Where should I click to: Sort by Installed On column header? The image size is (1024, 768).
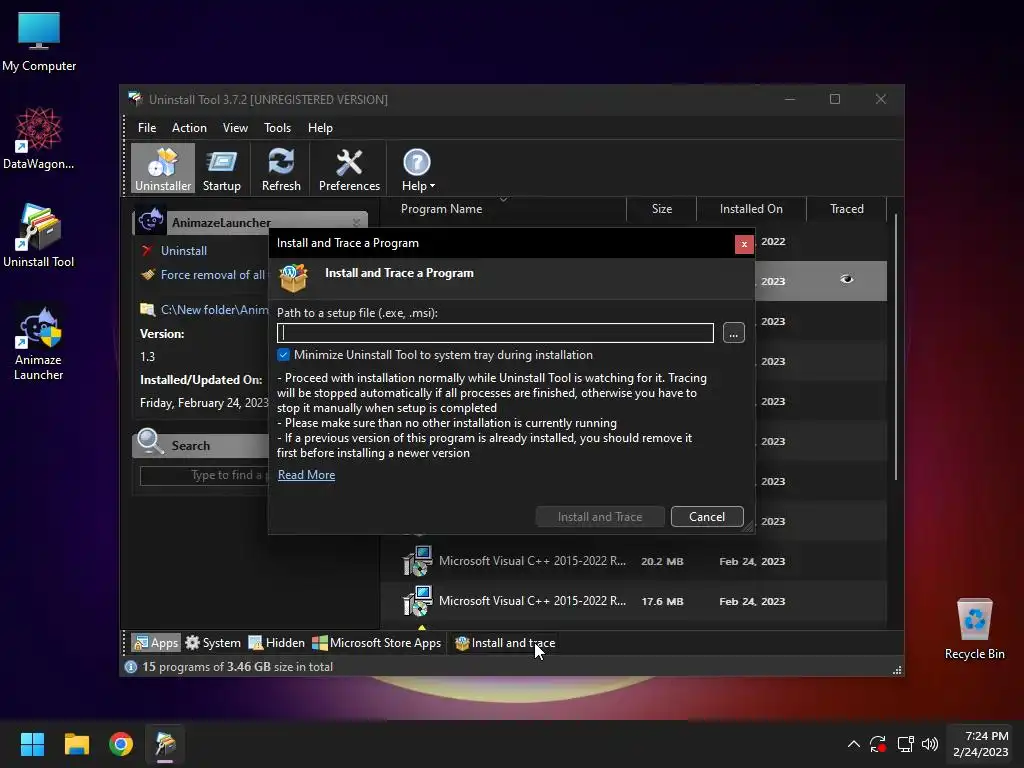coord(751,209)
